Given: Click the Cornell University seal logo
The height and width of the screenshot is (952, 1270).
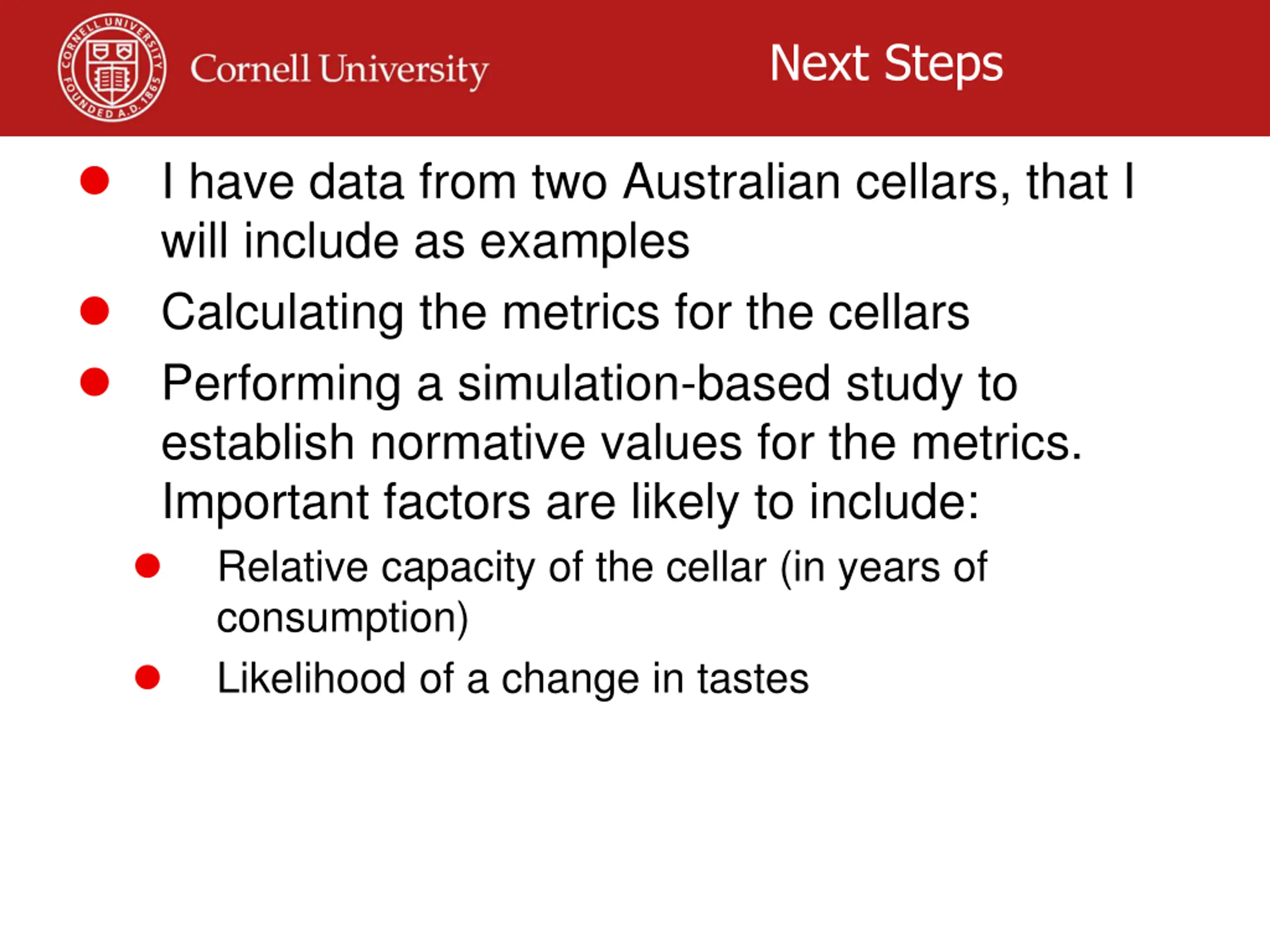Looking at the screenshot, I should point(112,68).
